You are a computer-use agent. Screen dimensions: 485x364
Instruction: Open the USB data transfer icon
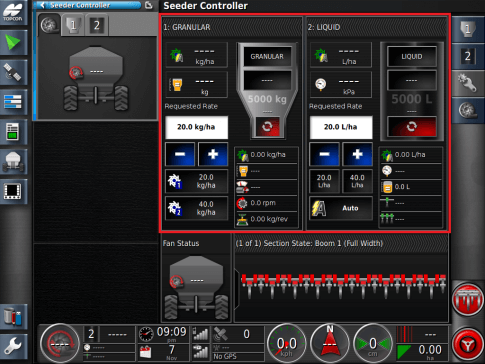click(x=14, y=316)
